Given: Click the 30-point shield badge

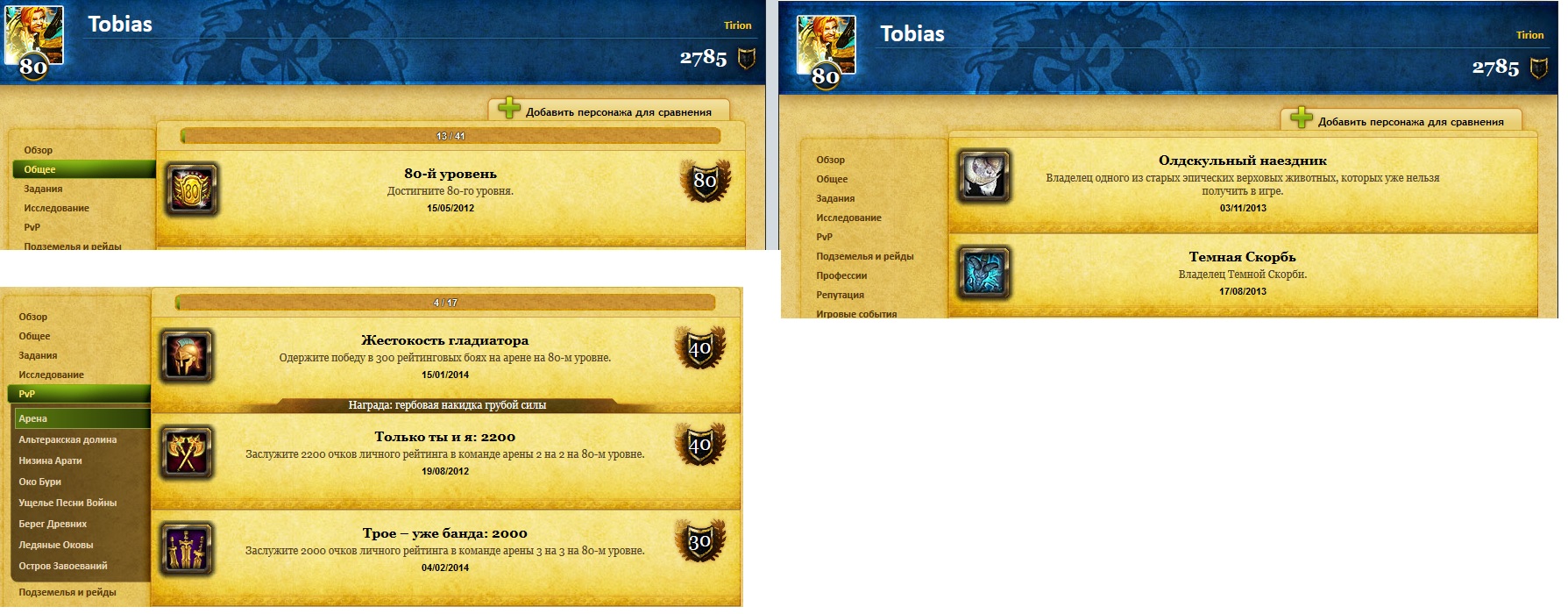Looking at the screenshot, I should (x=699, y=541).
